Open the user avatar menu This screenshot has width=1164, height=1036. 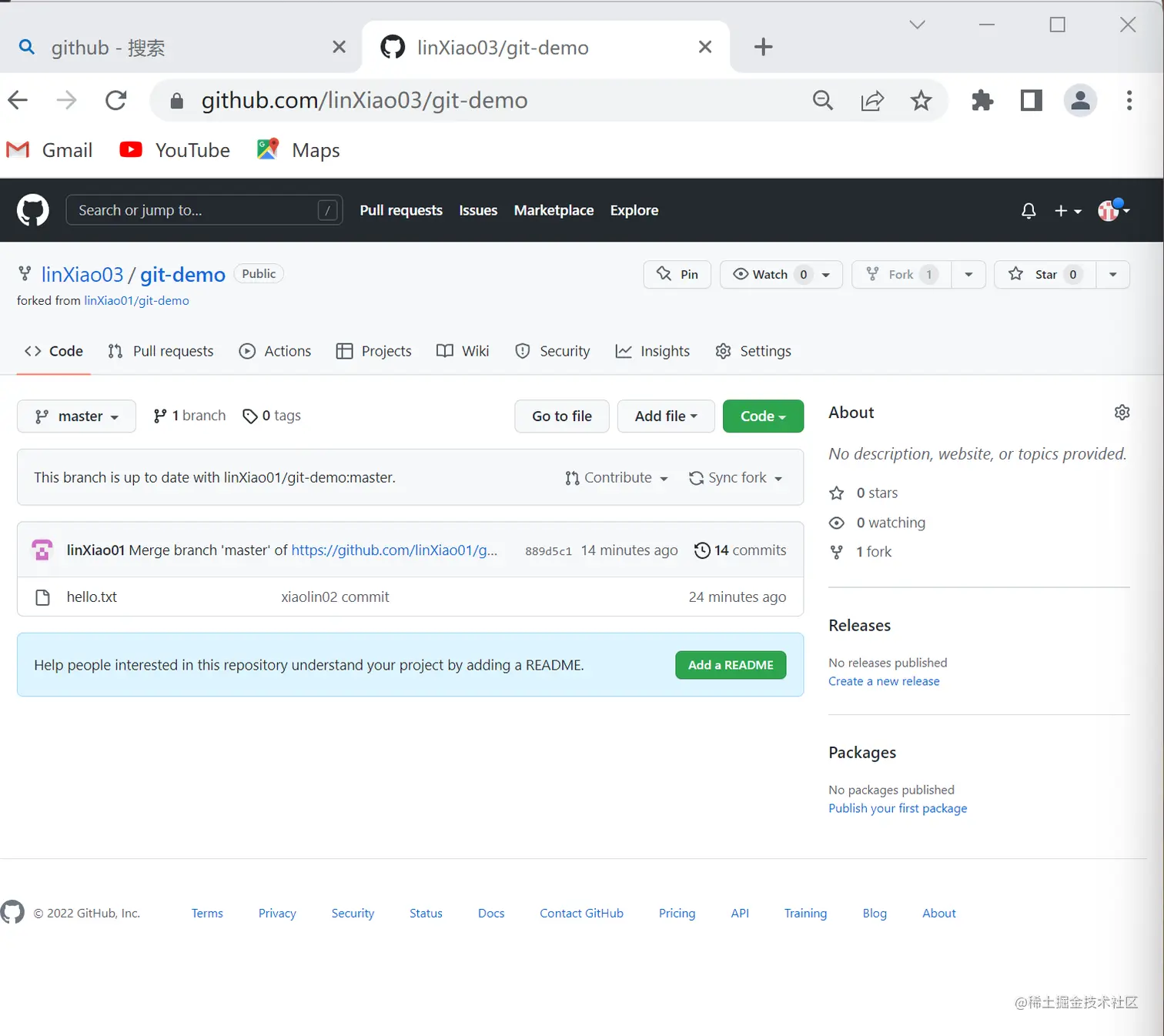(x=1114, y=209)
